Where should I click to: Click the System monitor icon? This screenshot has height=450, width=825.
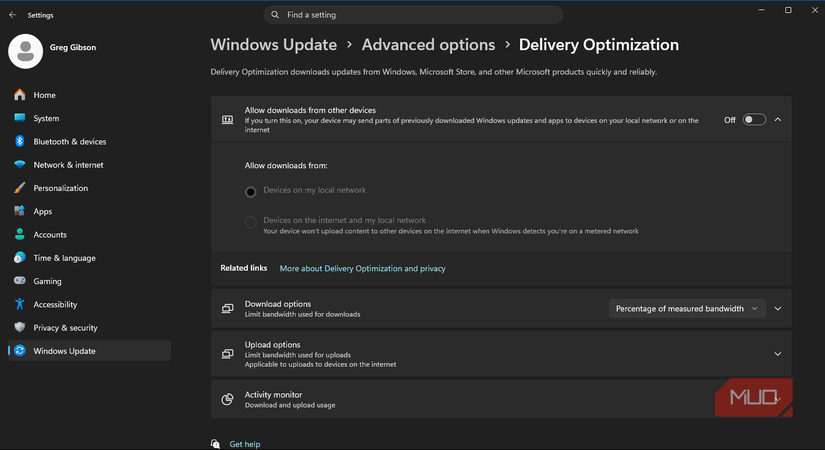point(19,118)
